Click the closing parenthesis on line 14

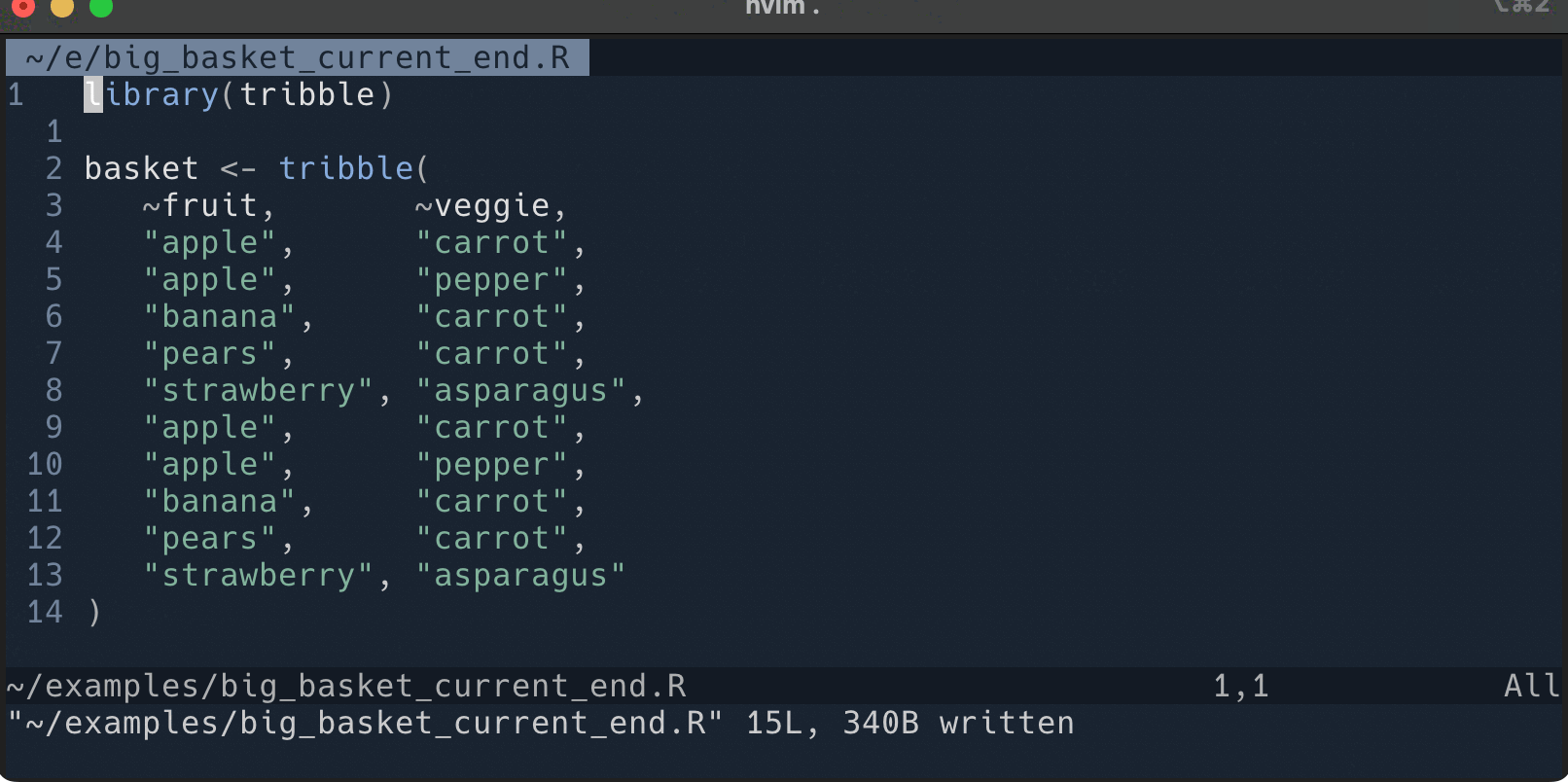(x=94, y=613)
